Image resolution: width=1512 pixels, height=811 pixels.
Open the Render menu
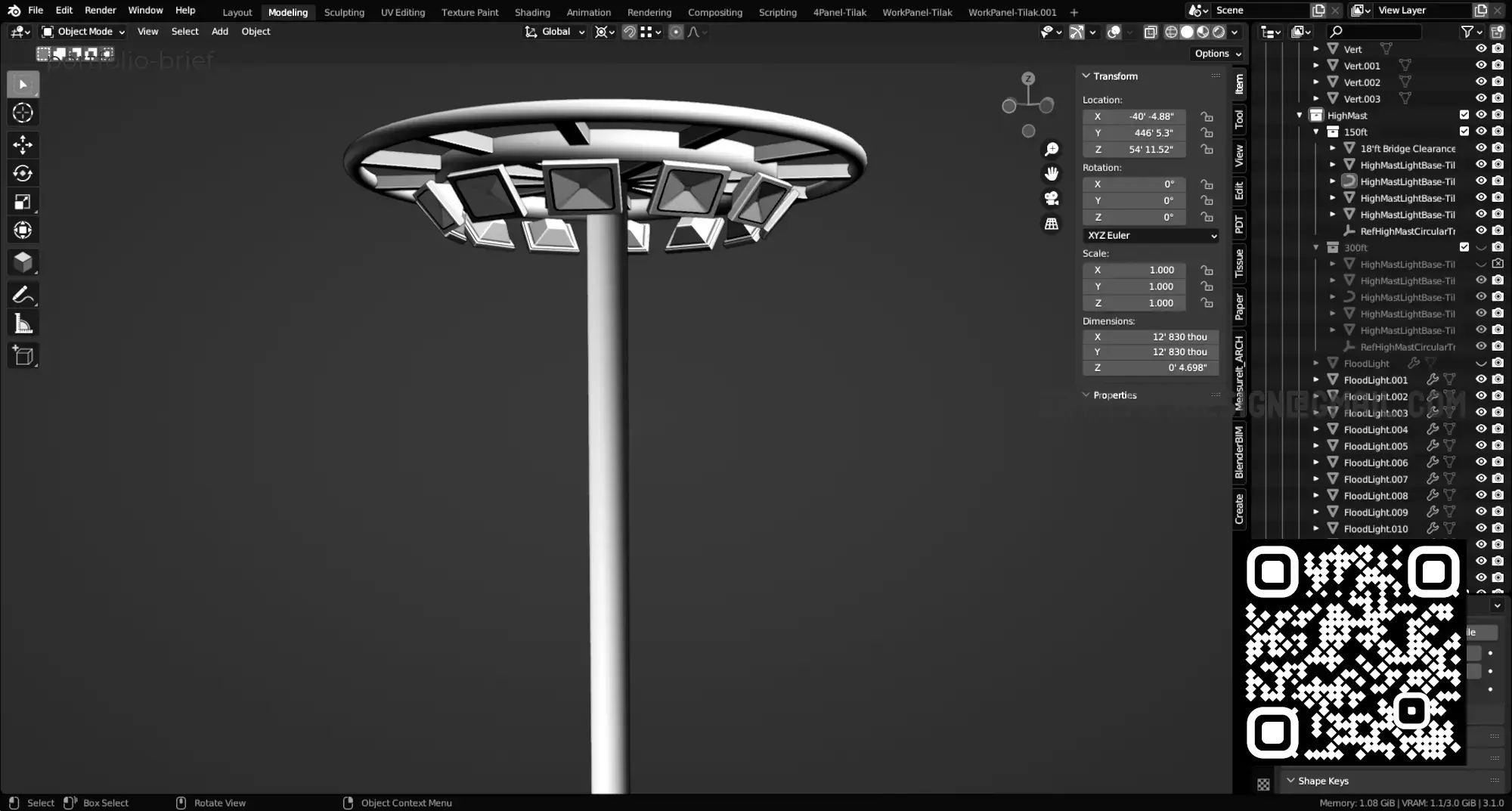point(101,11)
